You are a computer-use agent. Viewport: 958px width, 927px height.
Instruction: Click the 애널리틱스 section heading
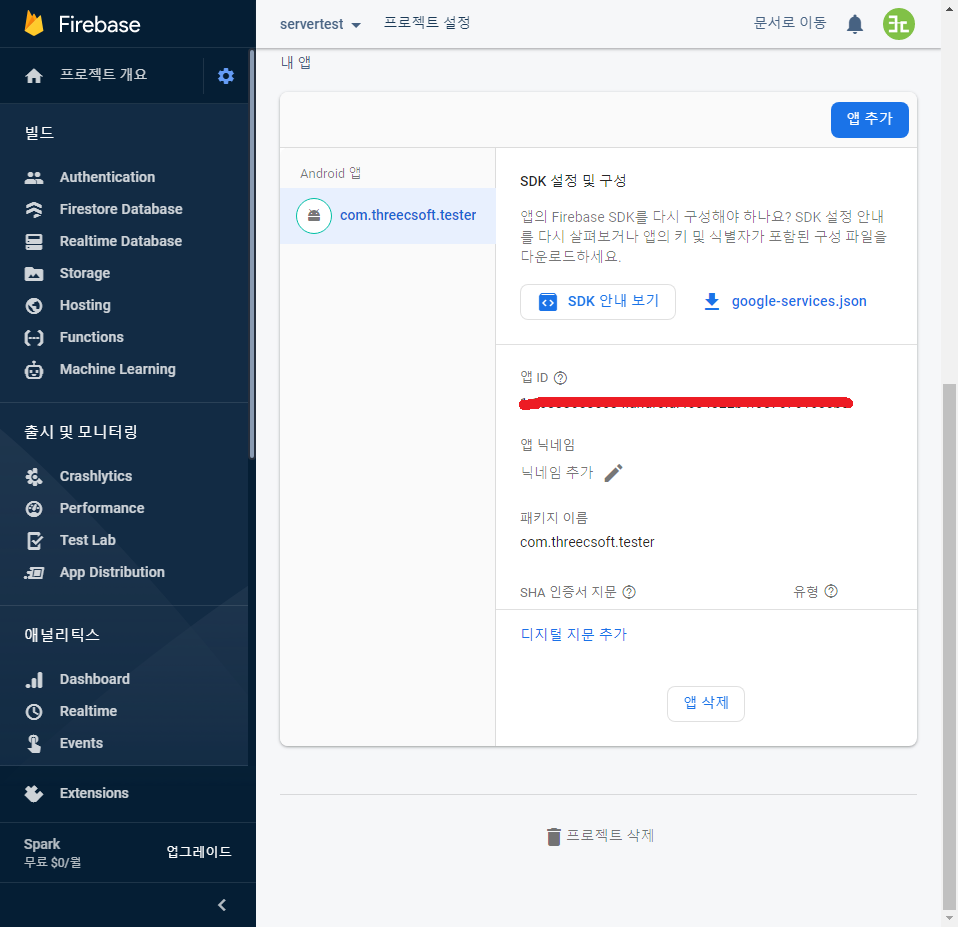click(x=62, y=635)
